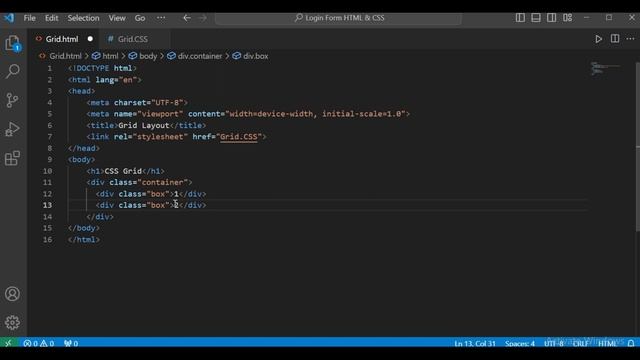Select html in the breadcrumb
Screen dimensions: 640x360
pos(110,56)
